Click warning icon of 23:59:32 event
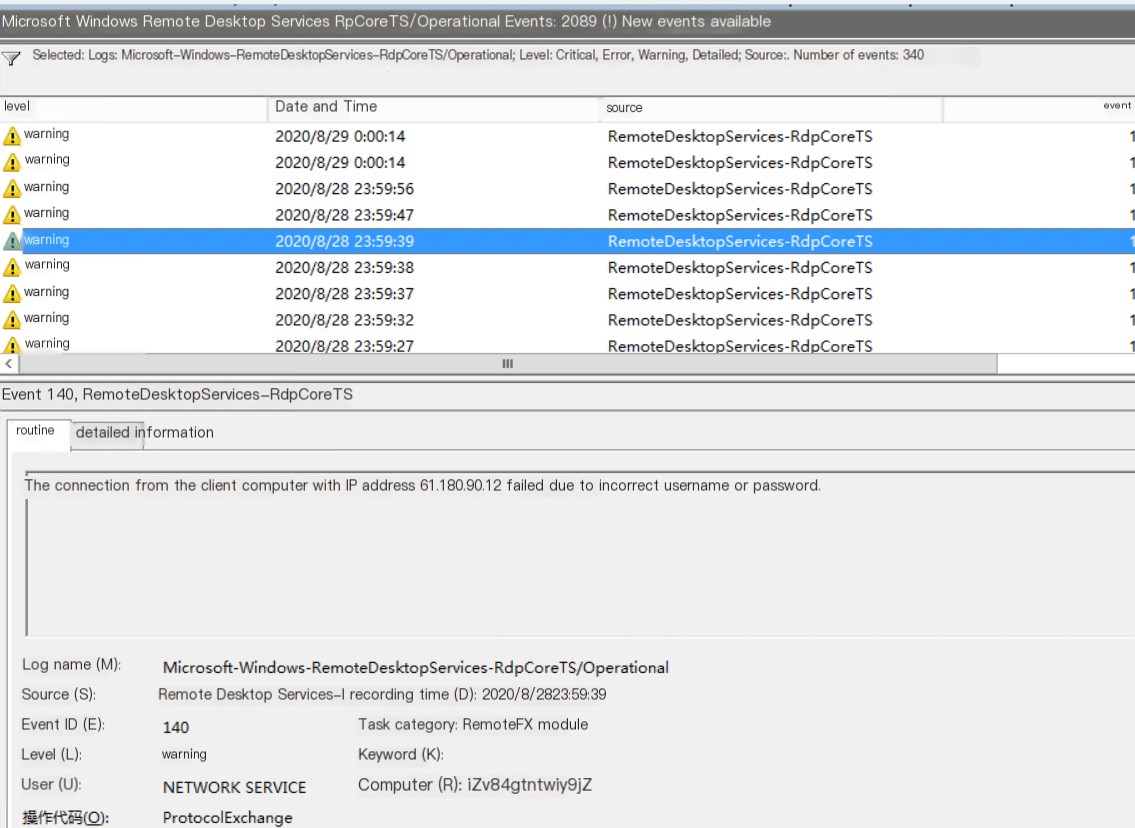Image resolution: width=1135 pixels, height=828 pixels. (x=12, y=320)
